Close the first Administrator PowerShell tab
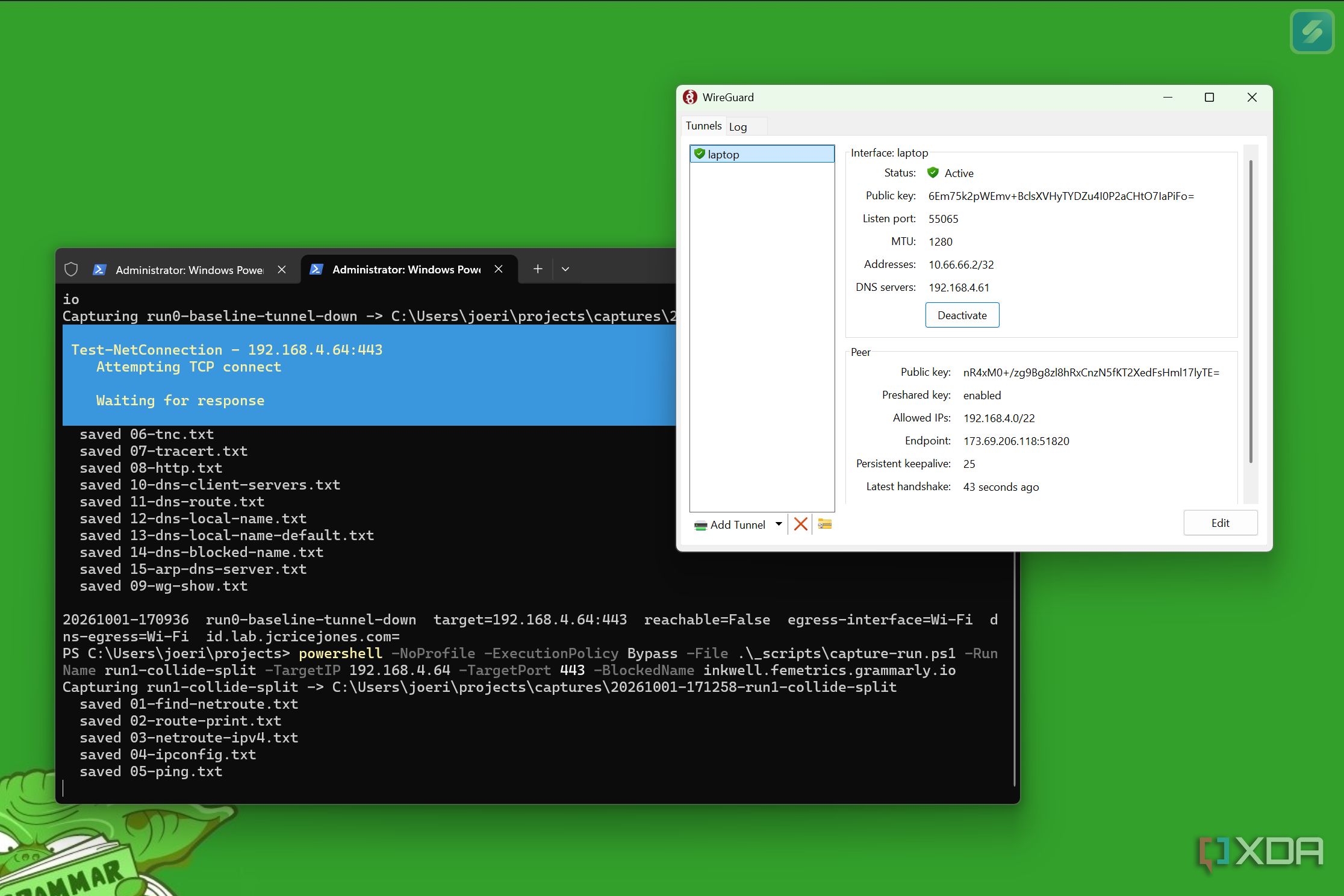 click(x=282, y=270)
